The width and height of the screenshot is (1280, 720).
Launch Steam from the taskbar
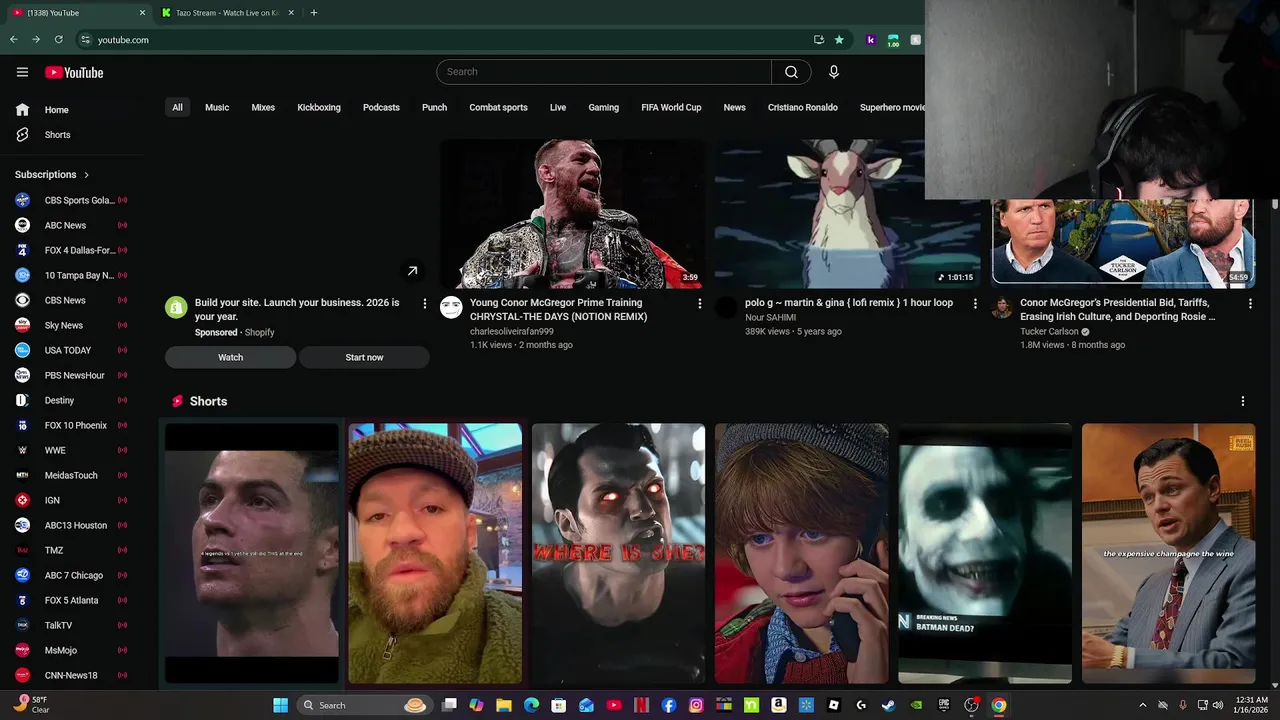click(x=888, y=705)
